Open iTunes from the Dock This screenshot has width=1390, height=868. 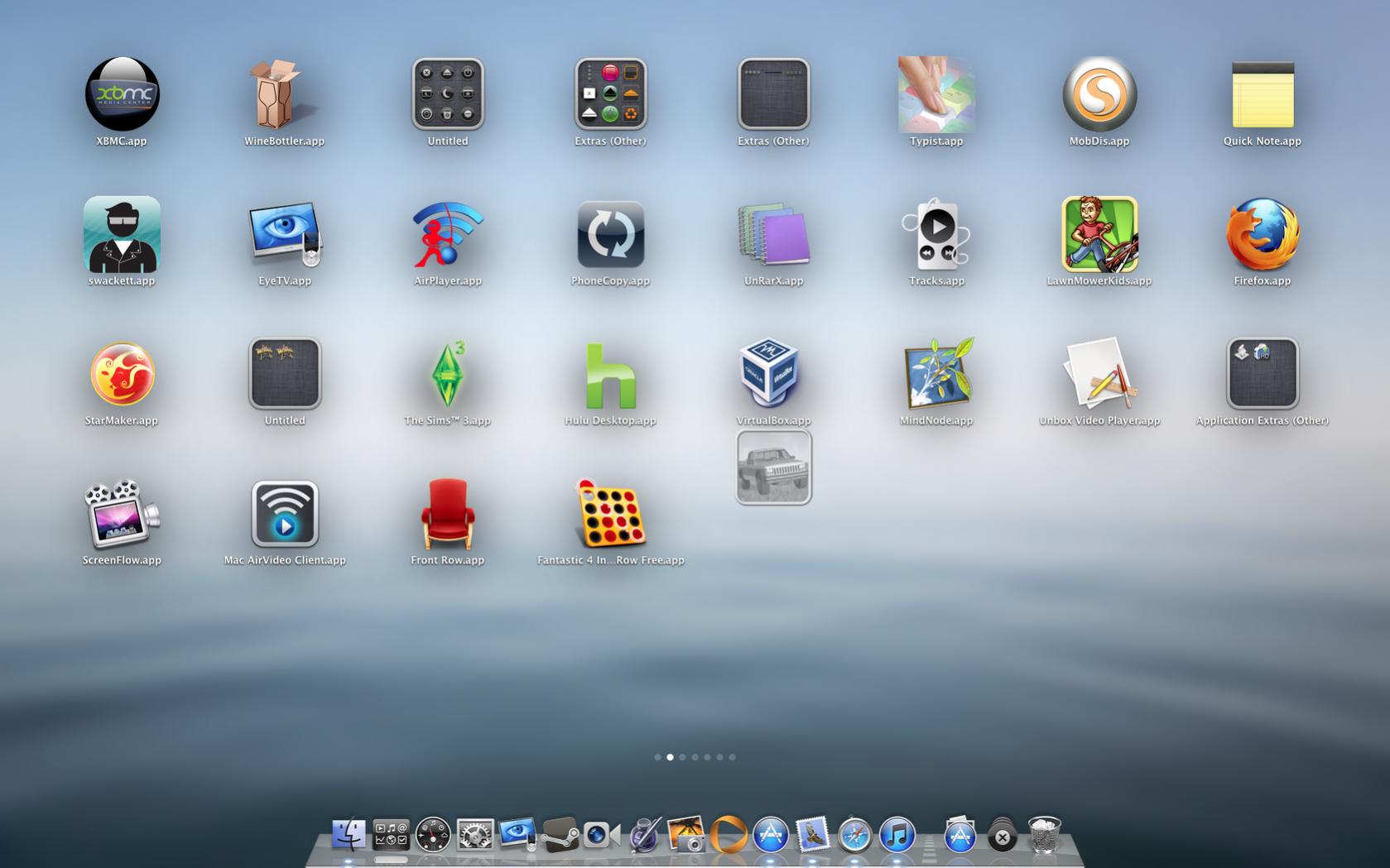(897, 835)
